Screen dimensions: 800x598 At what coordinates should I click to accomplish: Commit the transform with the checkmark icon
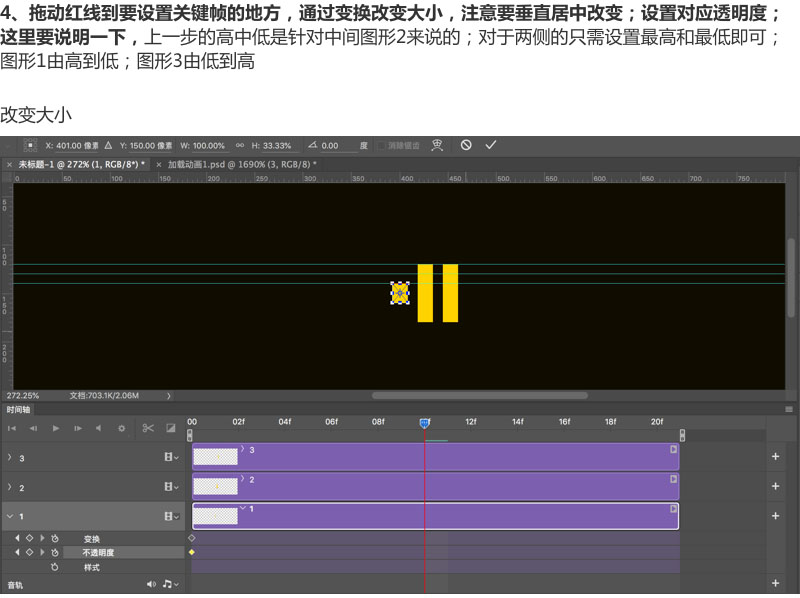pyautogui.click(x=491, y=145)
